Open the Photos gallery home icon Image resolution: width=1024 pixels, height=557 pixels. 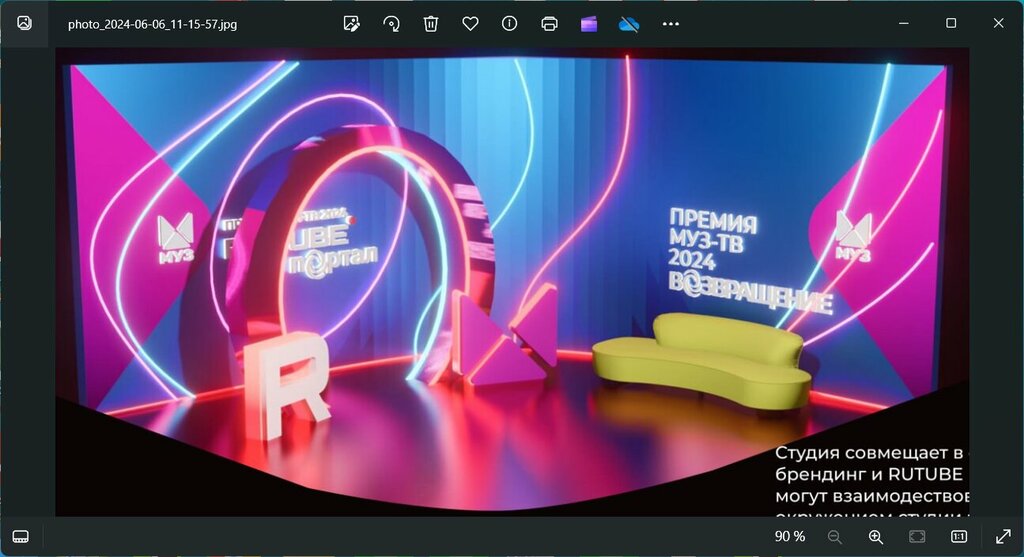24,24
